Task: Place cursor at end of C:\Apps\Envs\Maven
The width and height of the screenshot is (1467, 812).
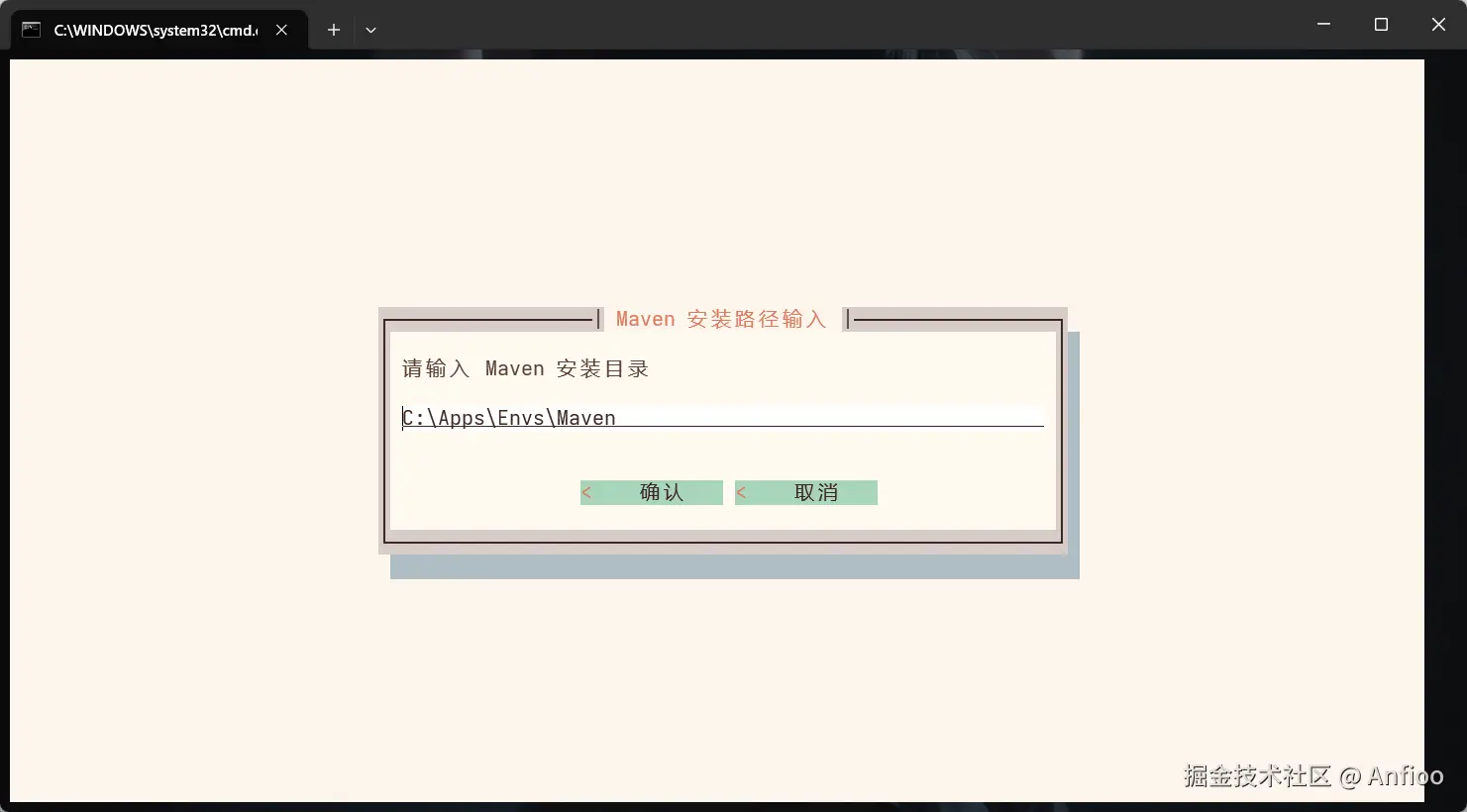Action: coord(616,417)
